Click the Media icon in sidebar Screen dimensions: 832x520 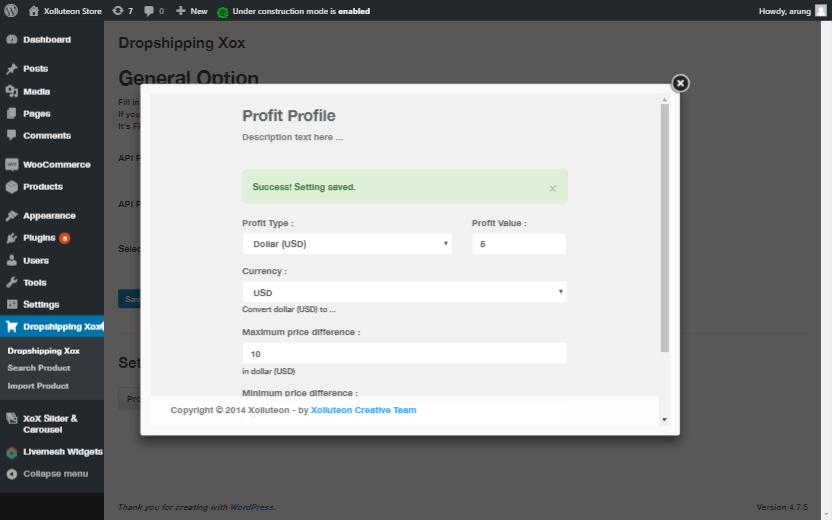[x=12, y=91]
